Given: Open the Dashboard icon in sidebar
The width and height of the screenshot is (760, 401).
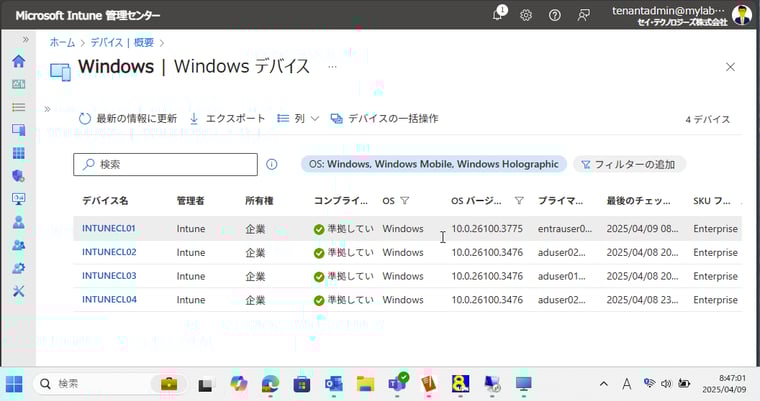Looking at the screenshot, I should [x=18, y=84].
